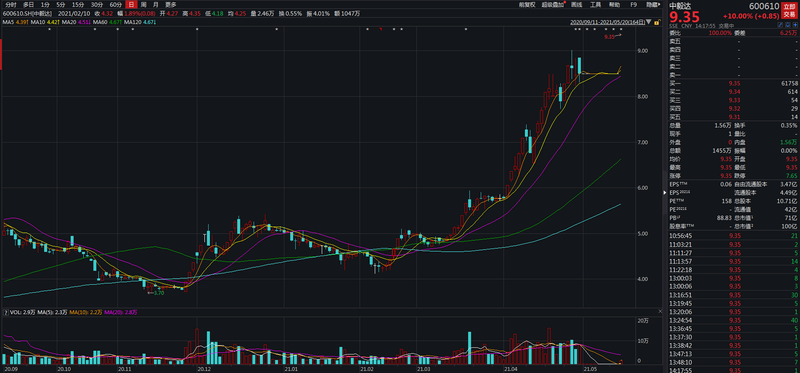Open the 画线 drawing tools
The height and width of the screenshot is (373, 800).
click(577, 5)
